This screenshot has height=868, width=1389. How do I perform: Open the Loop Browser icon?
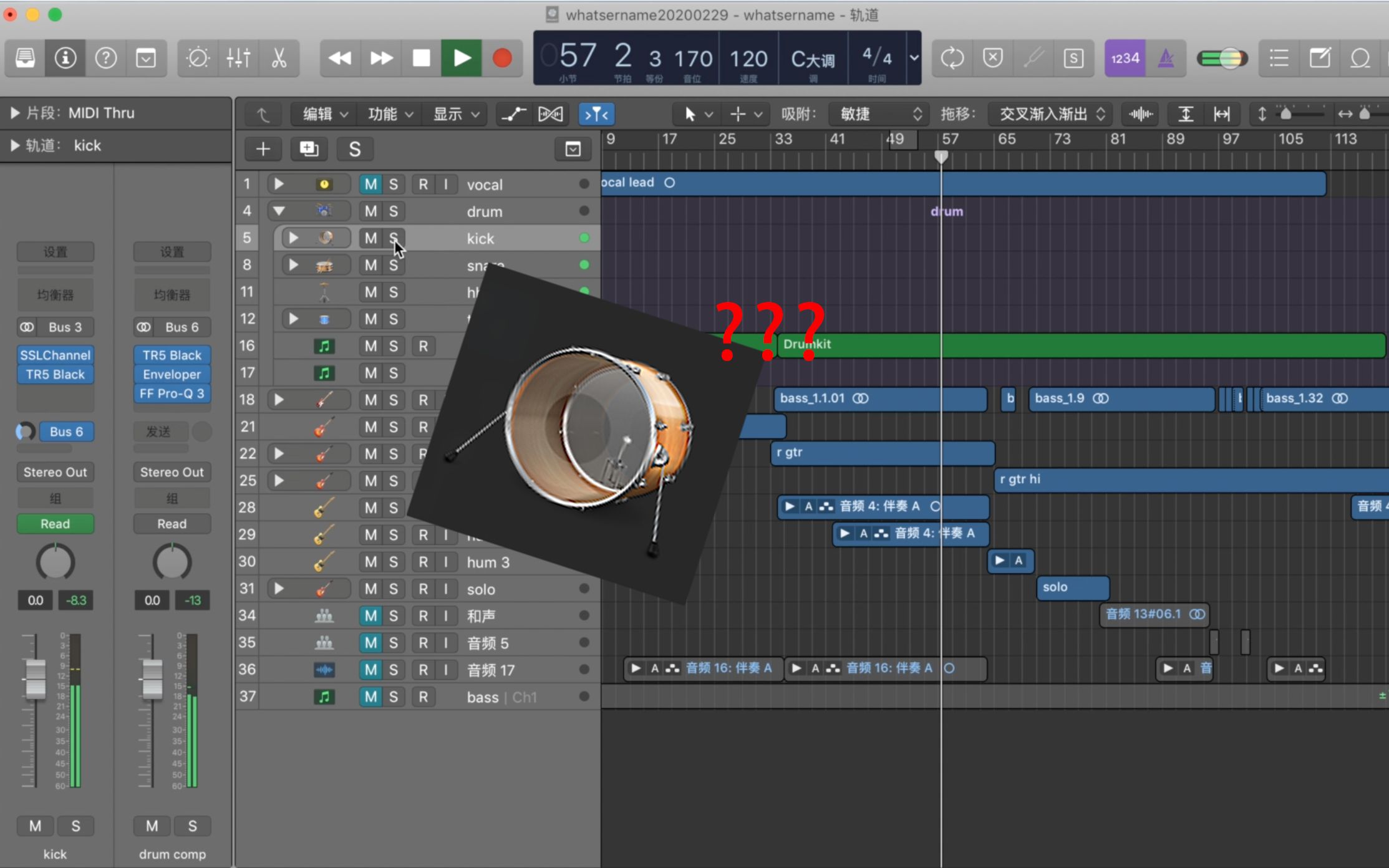pyautogui.click(x=1360, y=58)
